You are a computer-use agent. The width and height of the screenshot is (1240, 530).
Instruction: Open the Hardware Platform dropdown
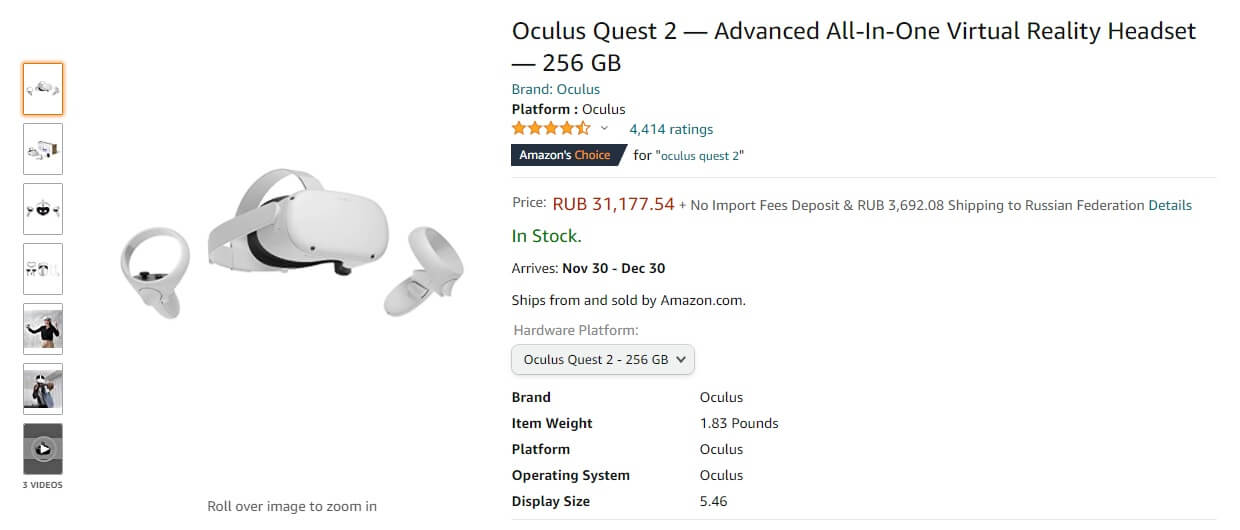[x=603, y=359]
